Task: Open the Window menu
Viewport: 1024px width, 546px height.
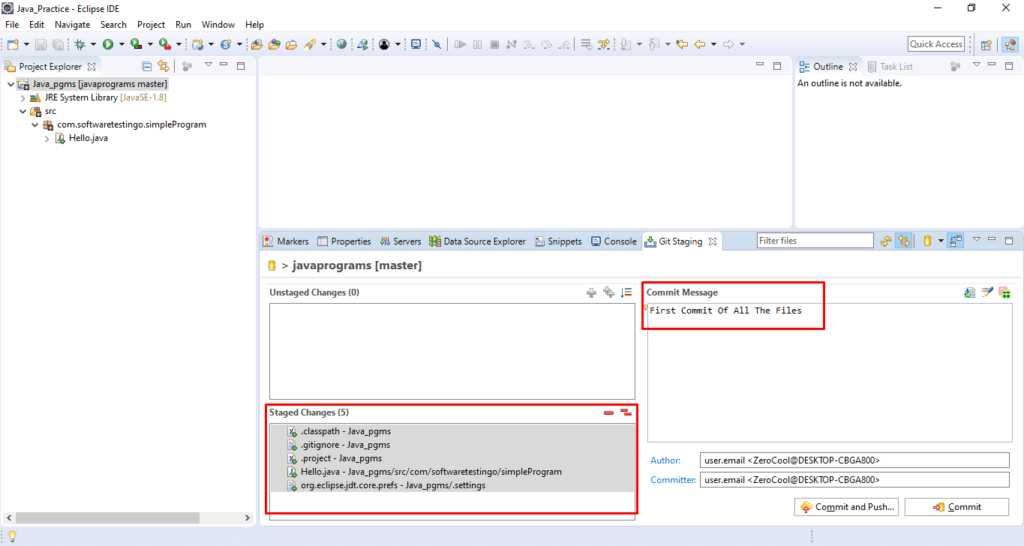Action: coord(218,24)
